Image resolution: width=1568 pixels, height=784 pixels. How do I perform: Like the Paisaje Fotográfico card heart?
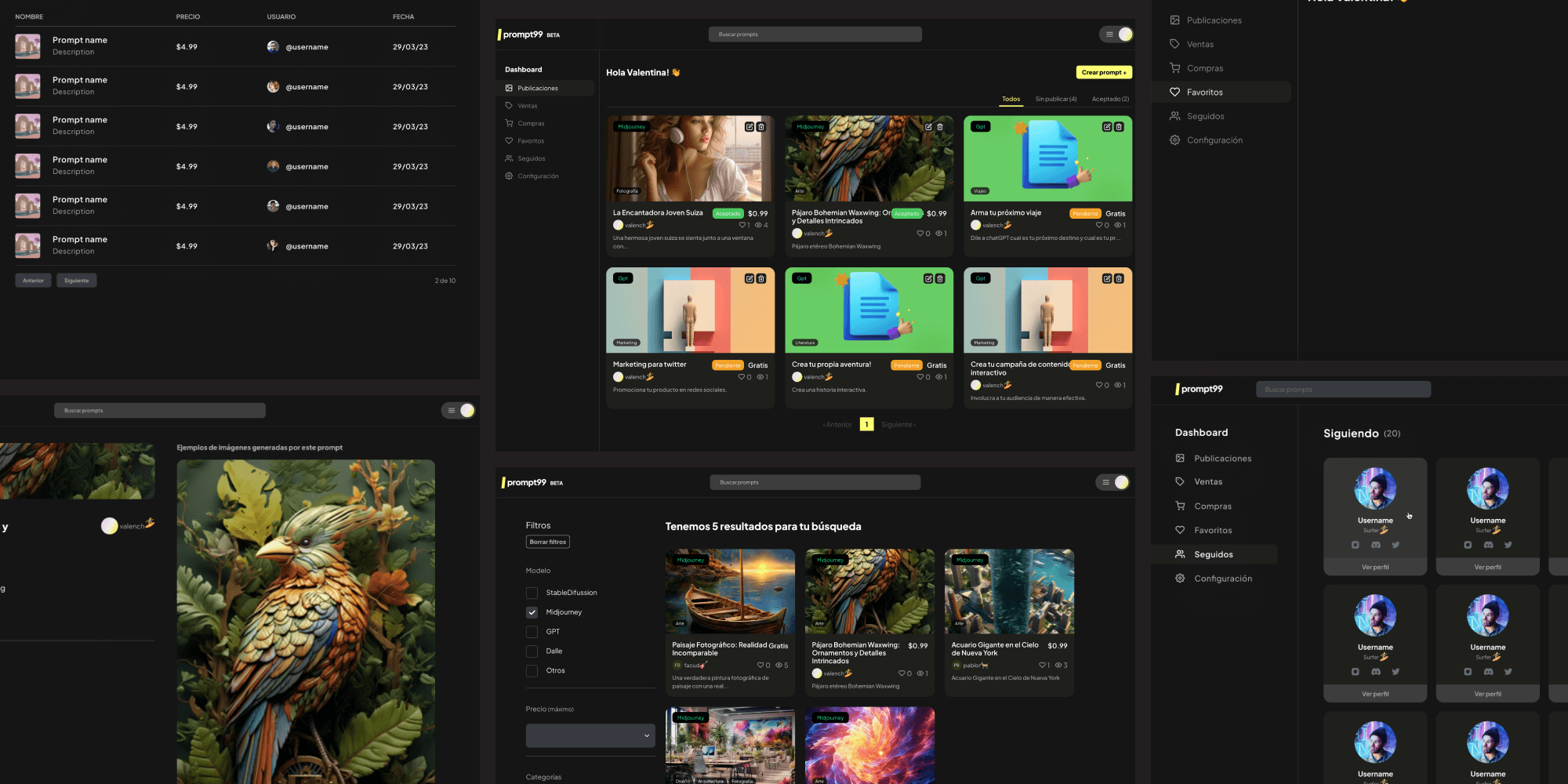click(x=760, y=665)
